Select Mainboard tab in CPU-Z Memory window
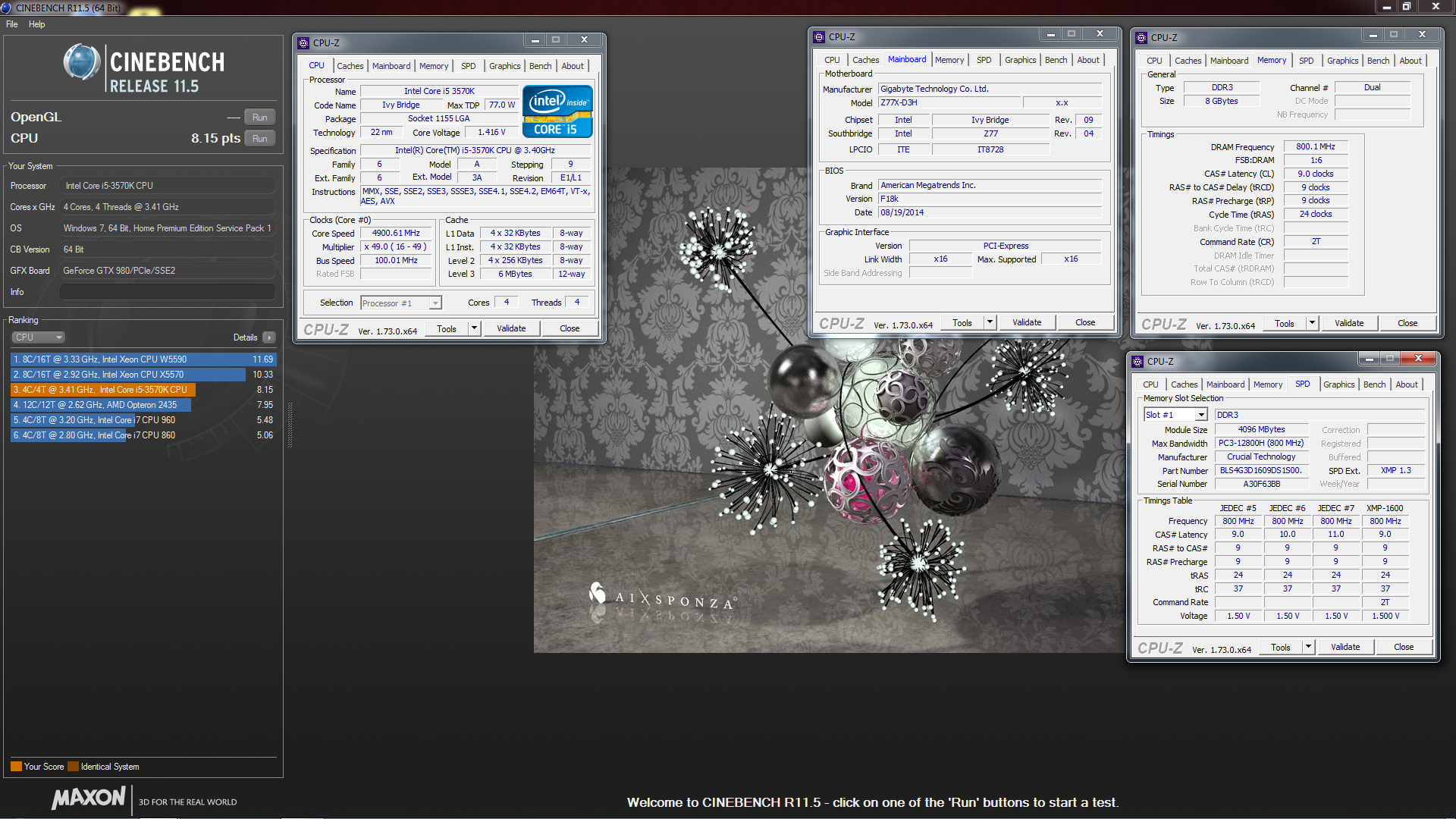 click(x=1228, y=61)
